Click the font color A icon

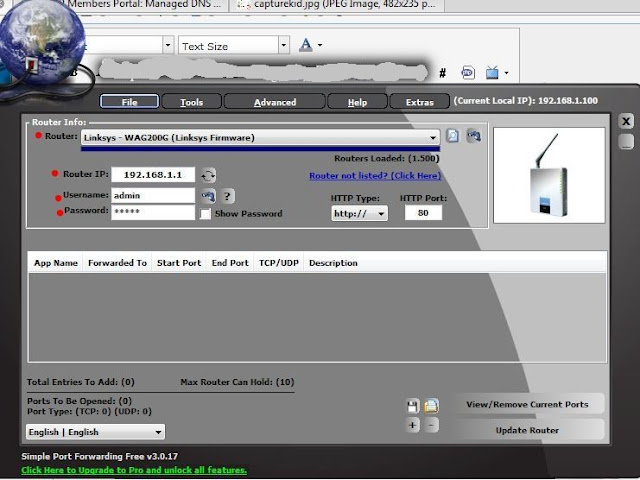[305, 44]
